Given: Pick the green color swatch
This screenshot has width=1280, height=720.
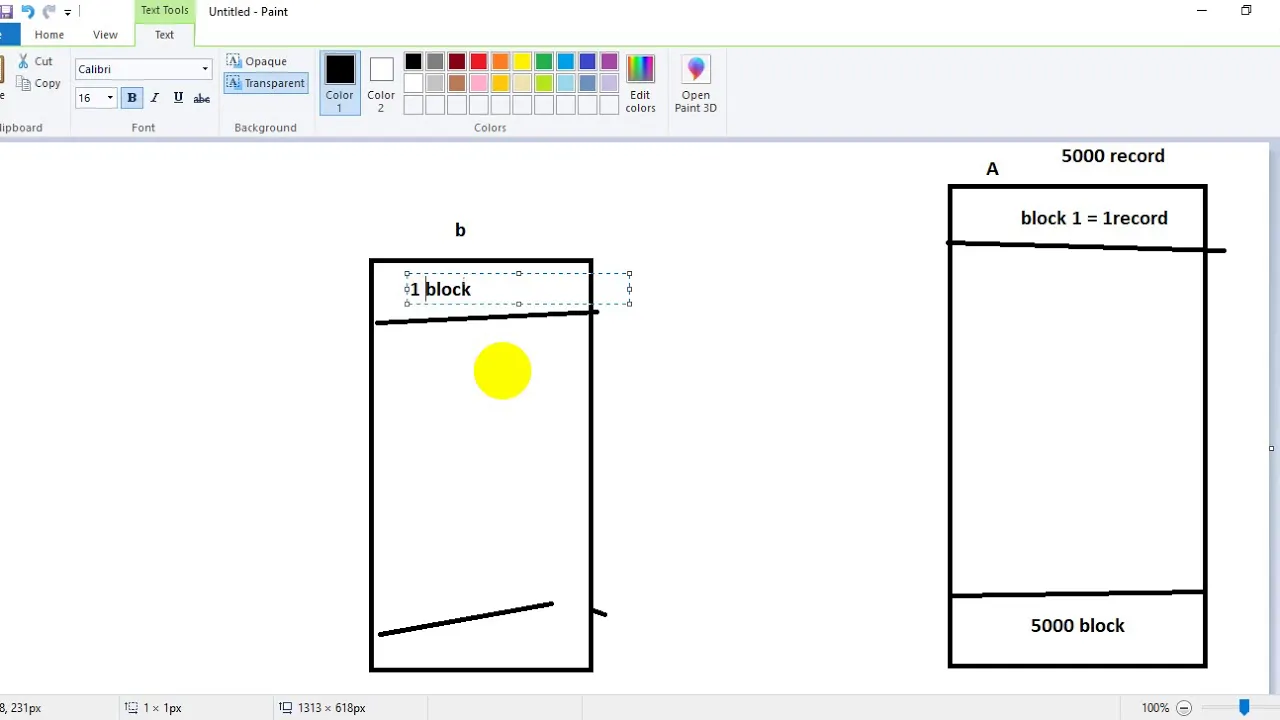Looking at the screenshot, I should pos(544,61).
